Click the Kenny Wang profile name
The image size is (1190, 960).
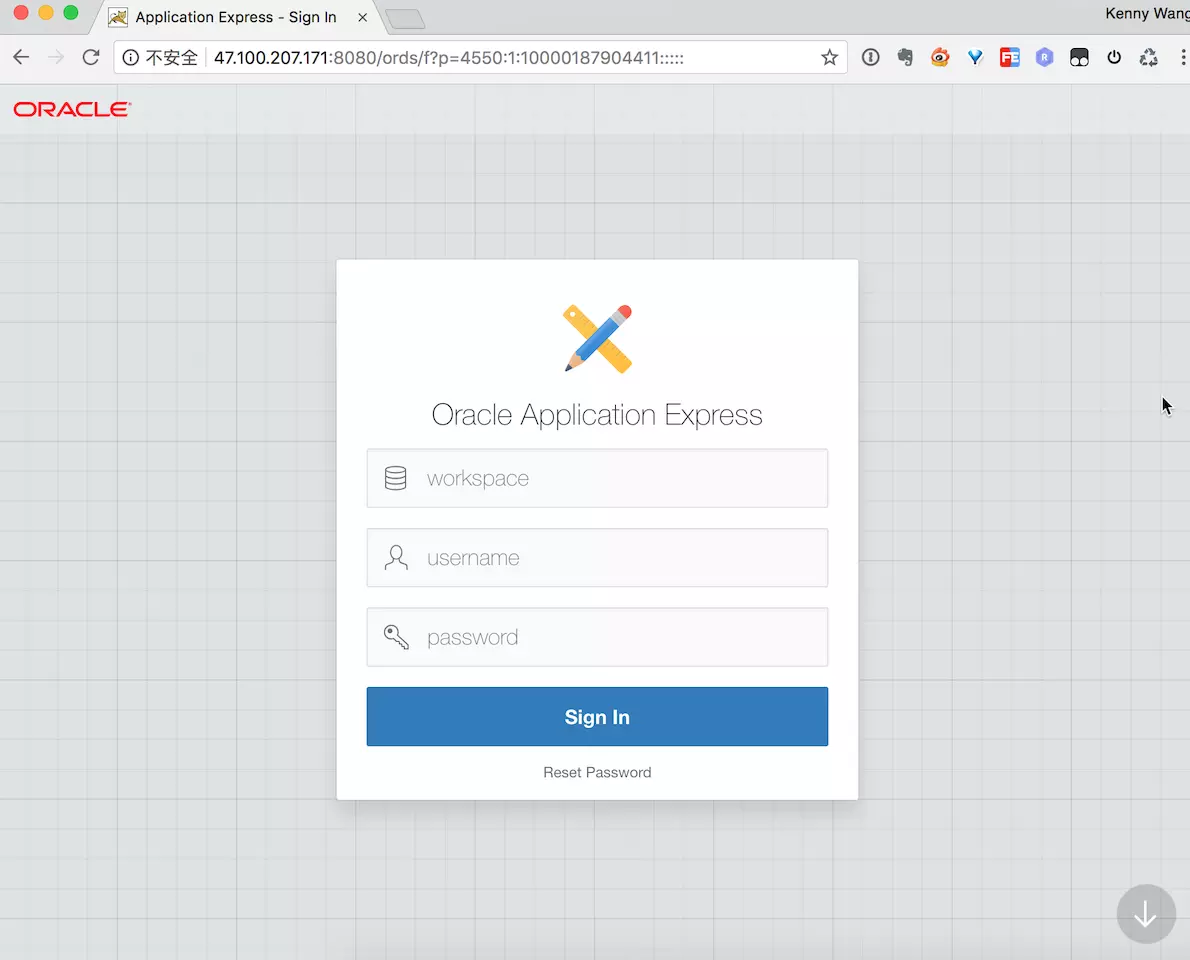tap(1147, 14)
